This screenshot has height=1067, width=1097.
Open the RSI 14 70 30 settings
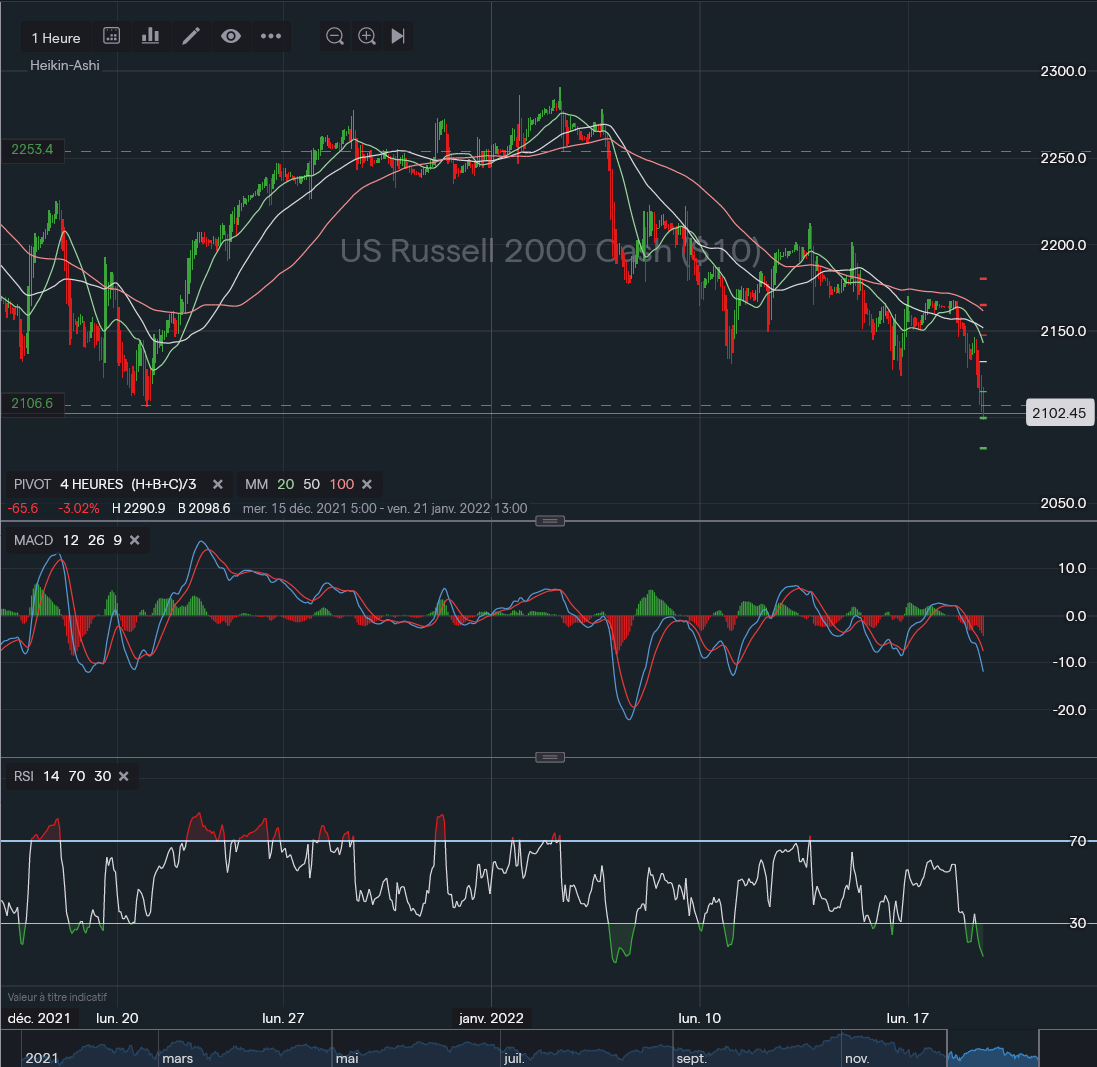(62, 776)
